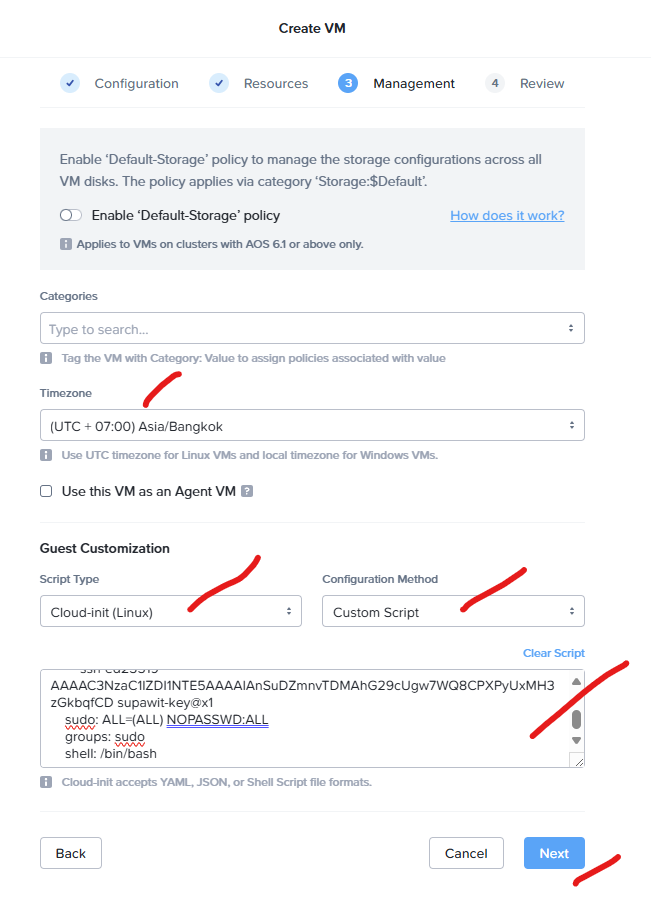The width and height of the screenshot is (651, 924).
Task: Click the script box scrollbar thumb
Action: pos(576,719)
